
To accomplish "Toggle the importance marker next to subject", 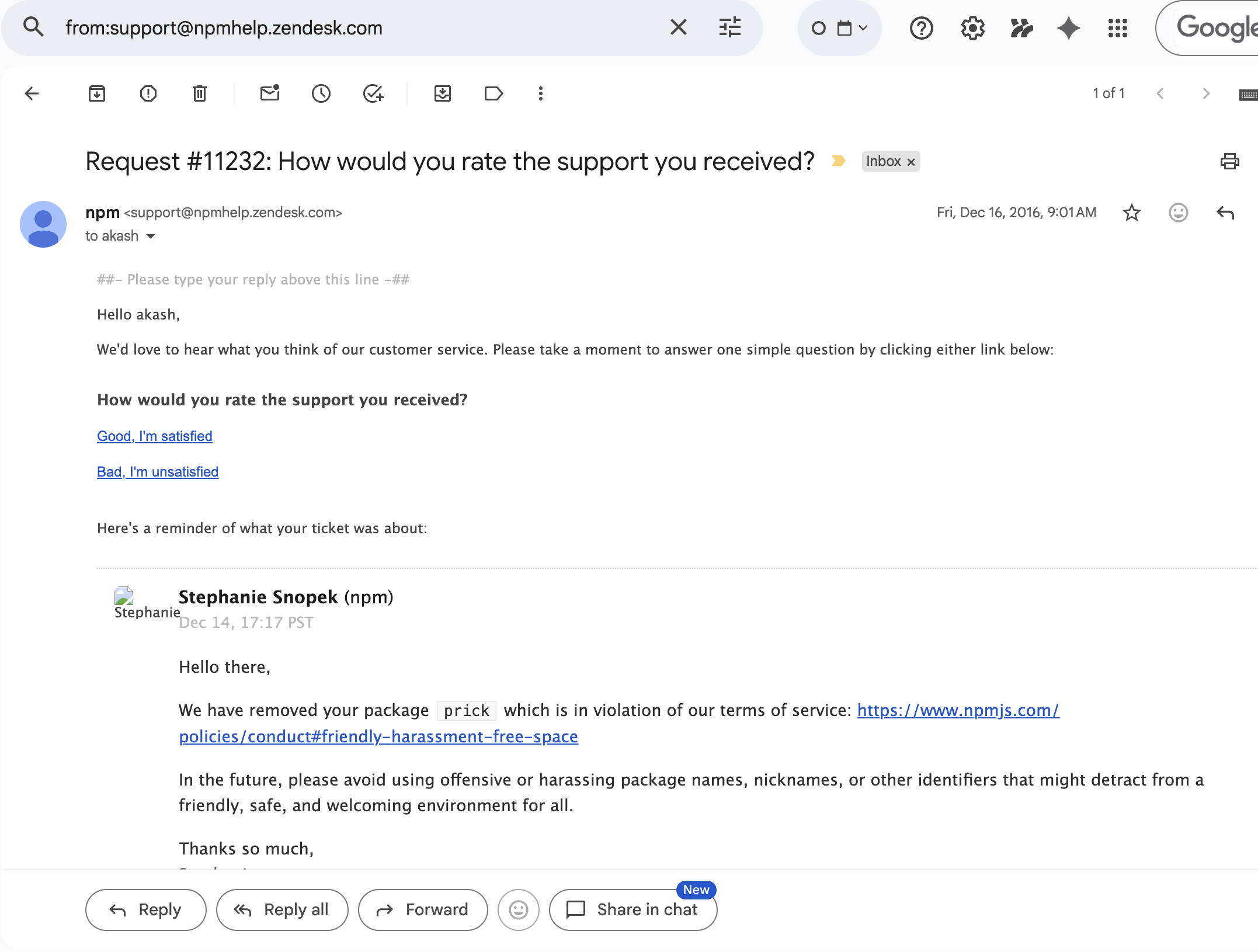I will pyautogui.click(x=838, y=161).
